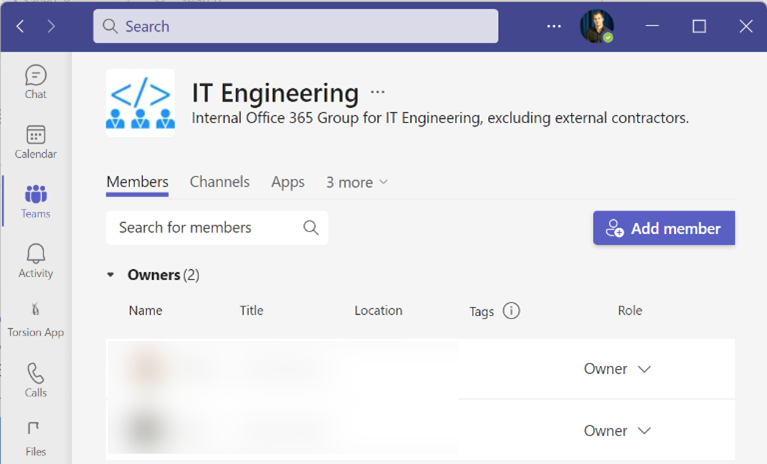Open first owner's Role dropdown

pos(617,369)
